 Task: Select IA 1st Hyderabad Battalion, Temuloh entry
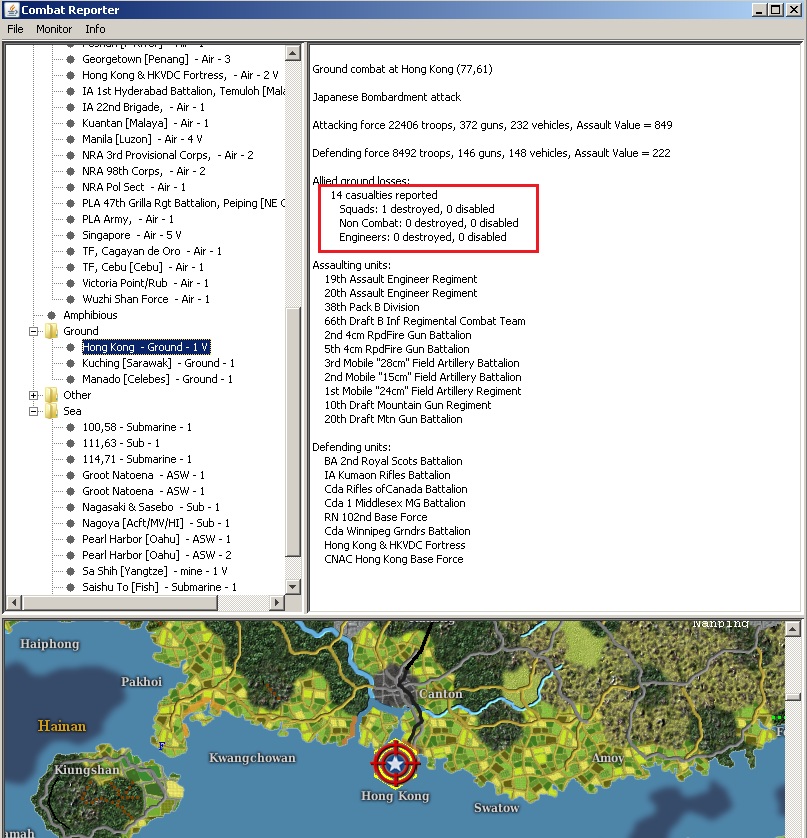[183, 91]
